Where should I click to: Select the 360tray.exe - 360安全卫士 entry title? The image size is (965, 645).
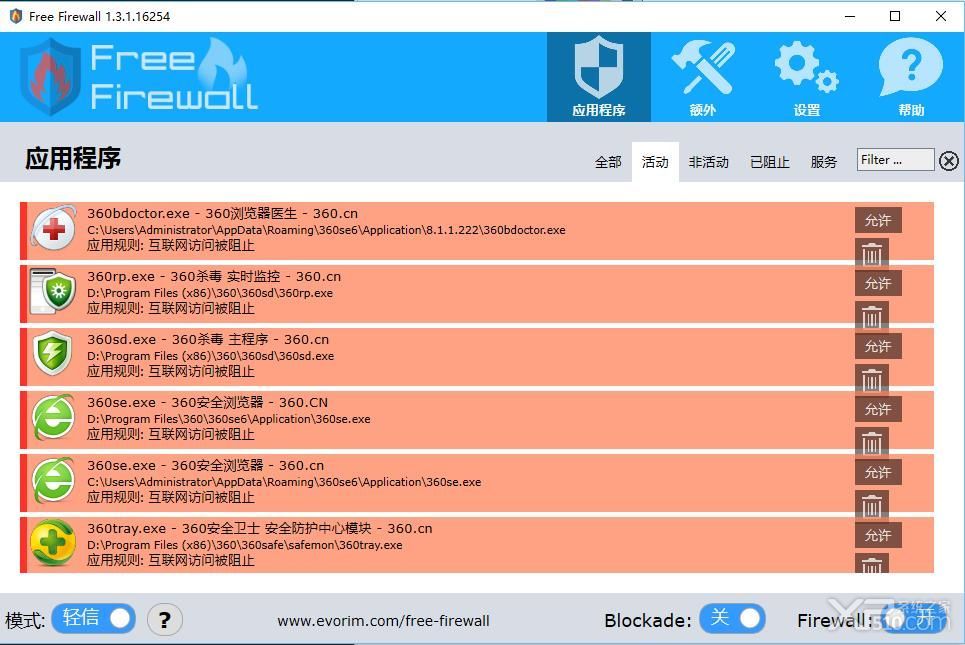point(260,528)
